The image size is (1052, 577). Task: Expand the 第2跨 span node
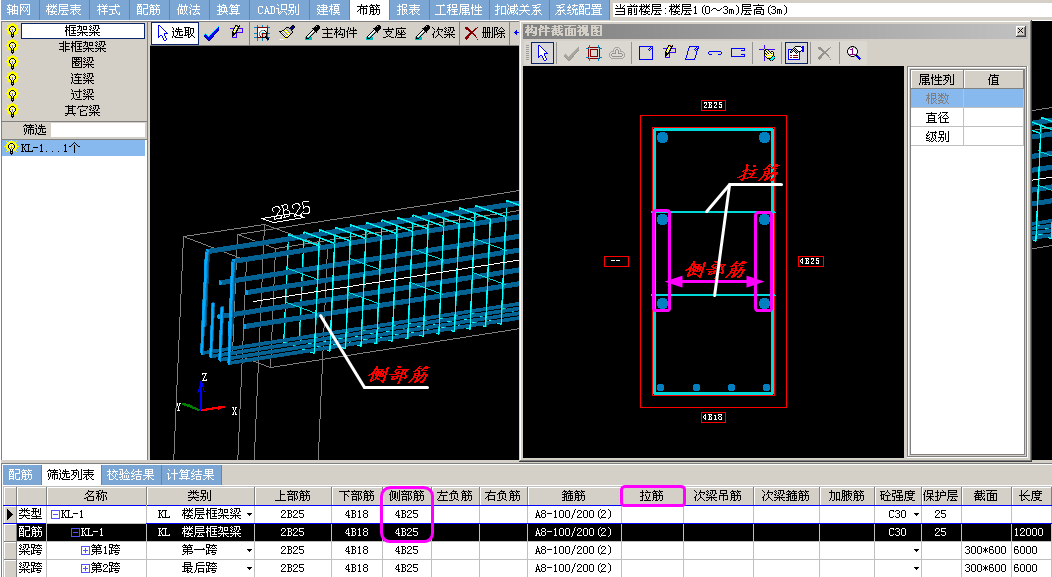tap(85, 569)
